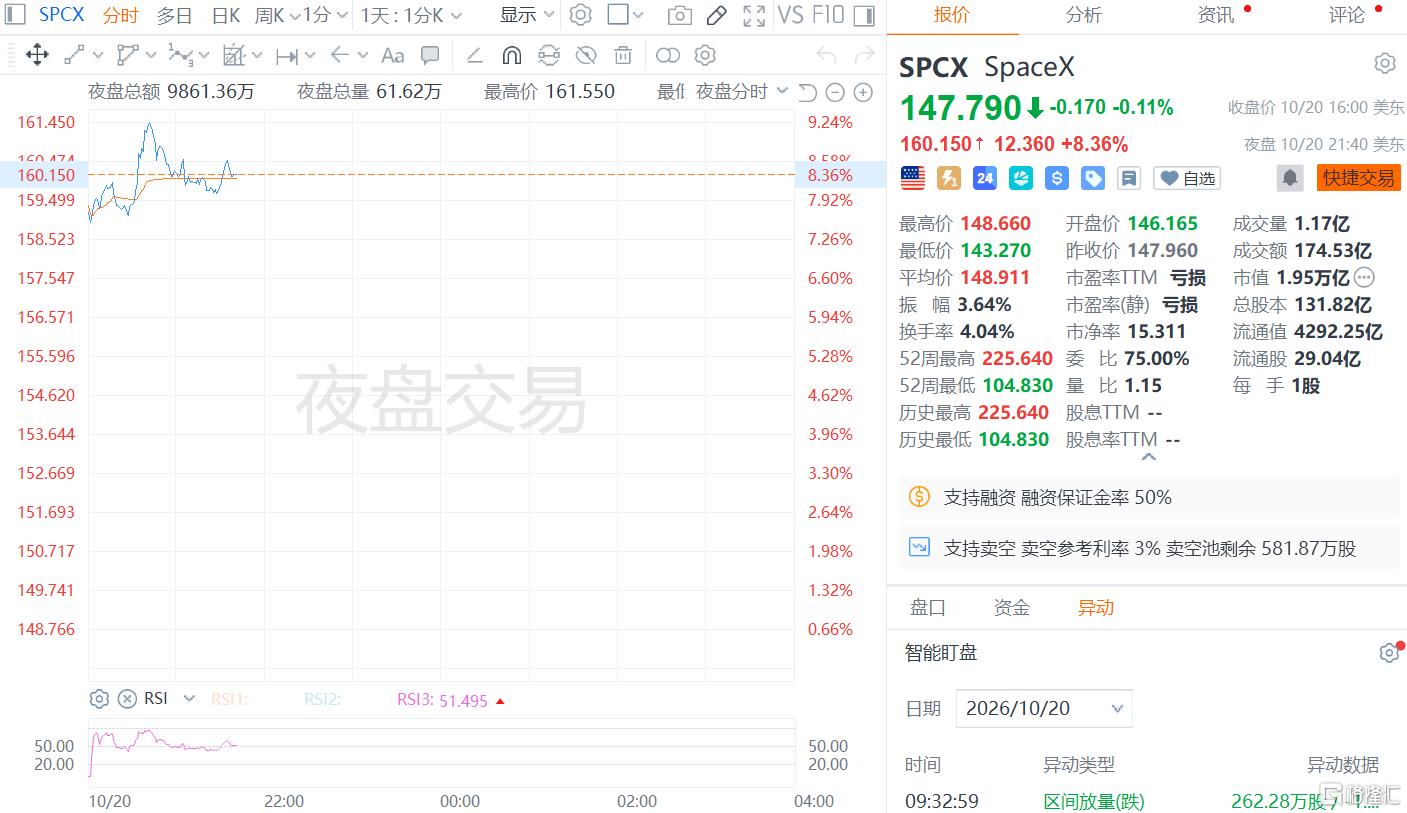Open the 资金 capital flow tab
The height and width of the screenshot is (813, 1407).
click(x=1012, y=607)
